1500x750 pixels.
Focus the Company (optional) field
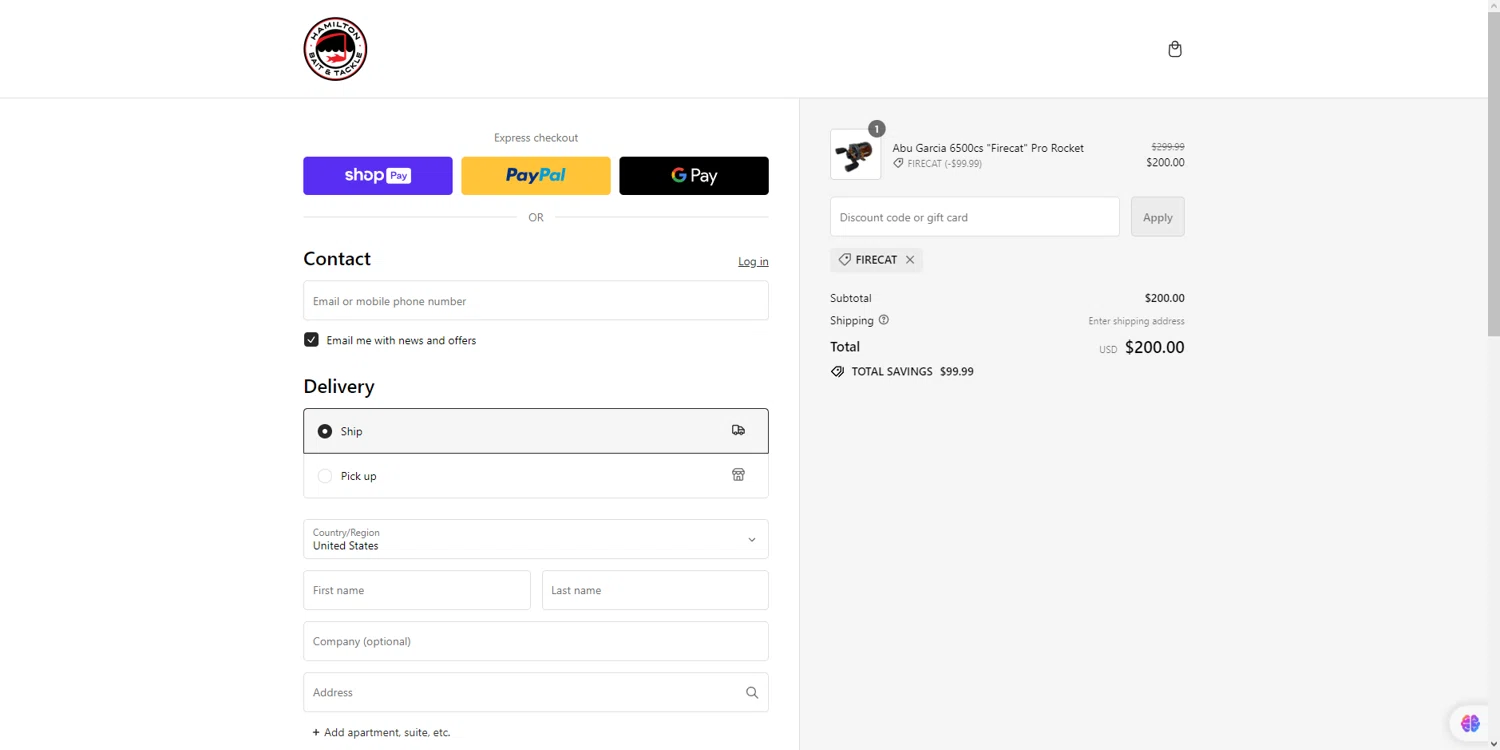click(x=536, y=641)
